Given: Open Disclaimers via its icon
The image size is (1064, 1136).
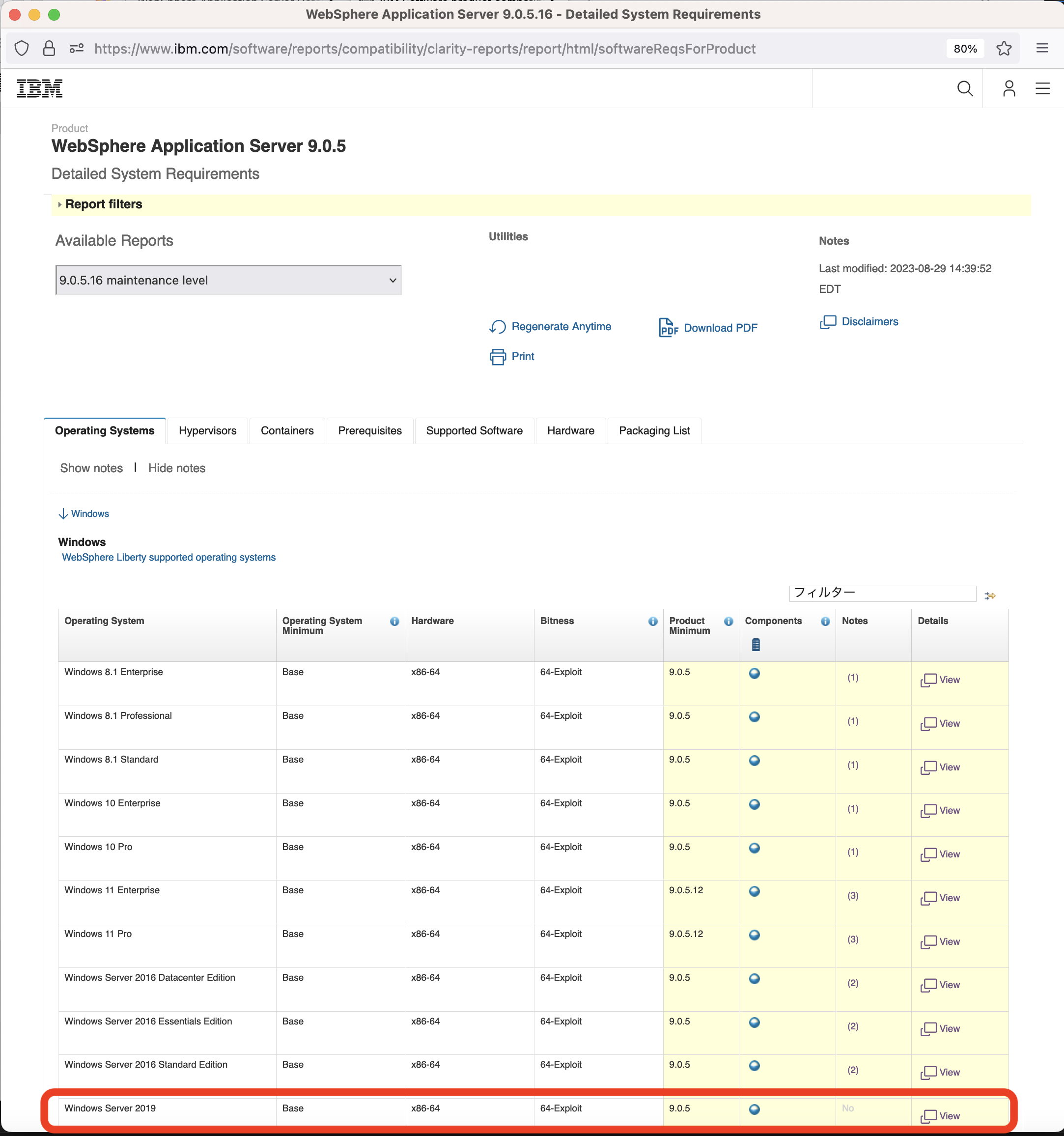Looking at the screenshot, I should point(828,321).
